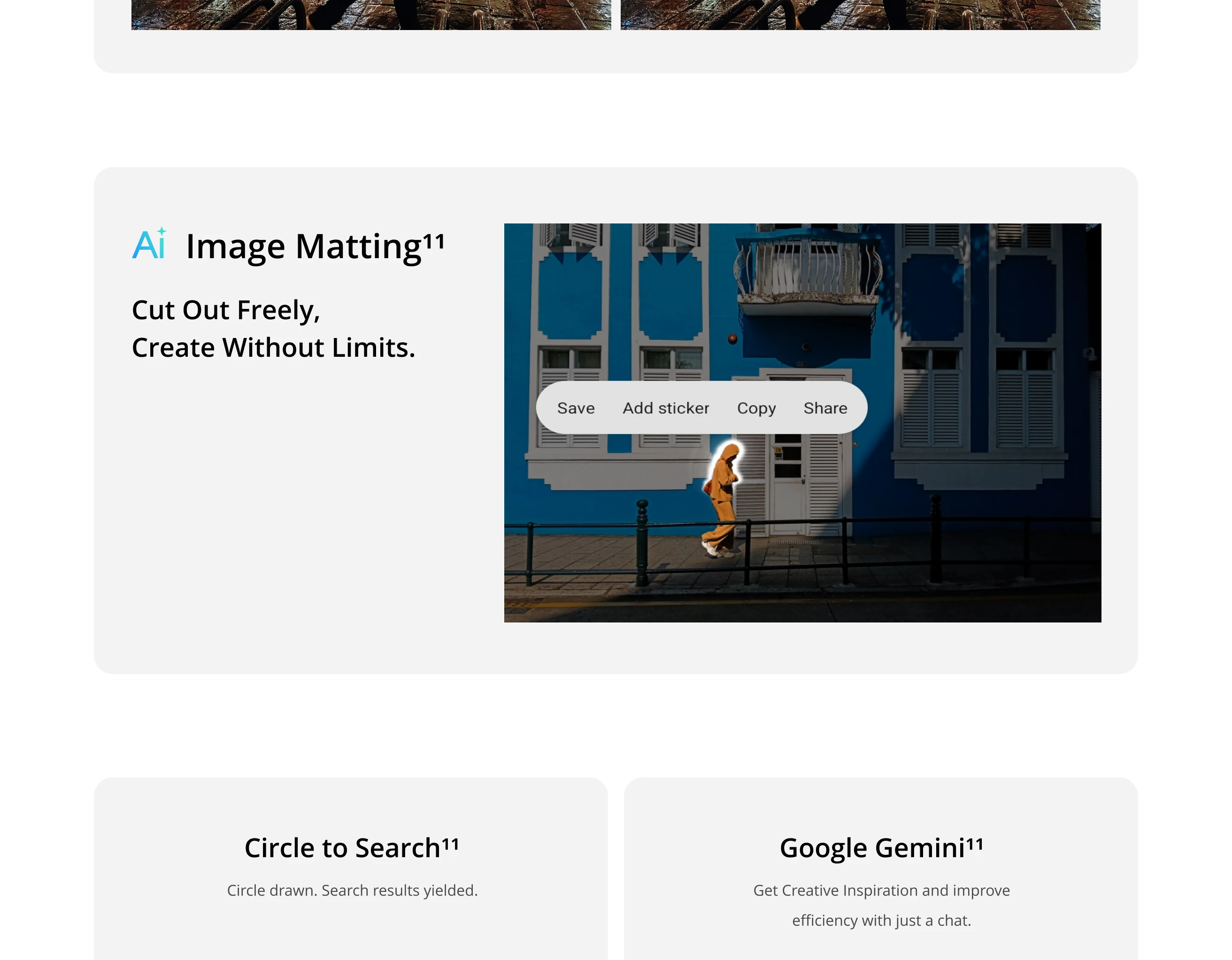The image size is (1232, 960).
Task: Click the Image Matting heading
Action: tap(303, 246)
